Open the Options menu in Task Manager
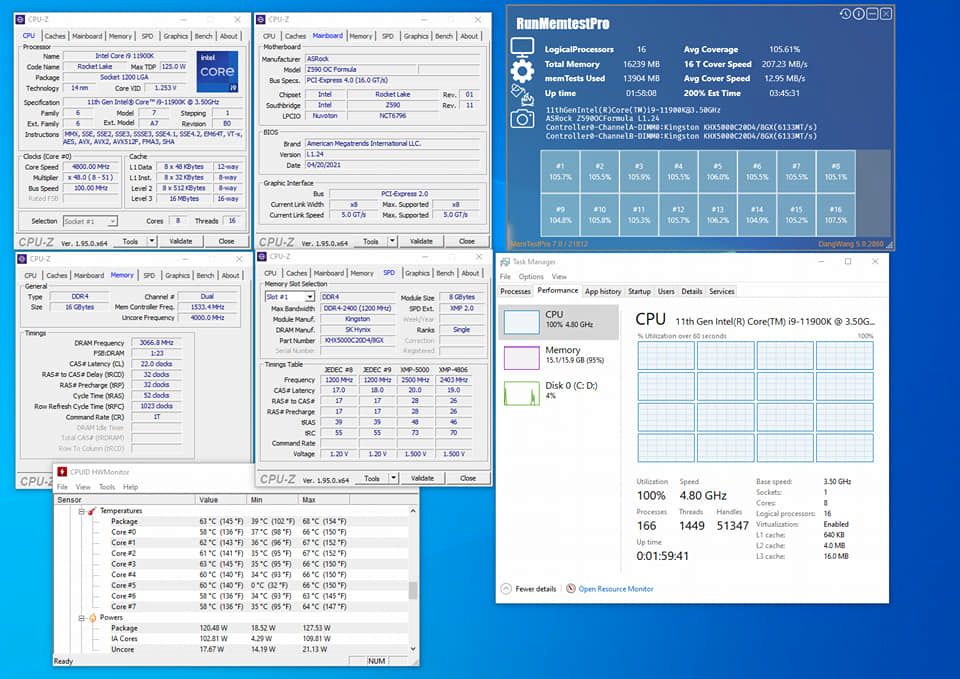The height and width of the screenshot is (679, 960). 531,277
